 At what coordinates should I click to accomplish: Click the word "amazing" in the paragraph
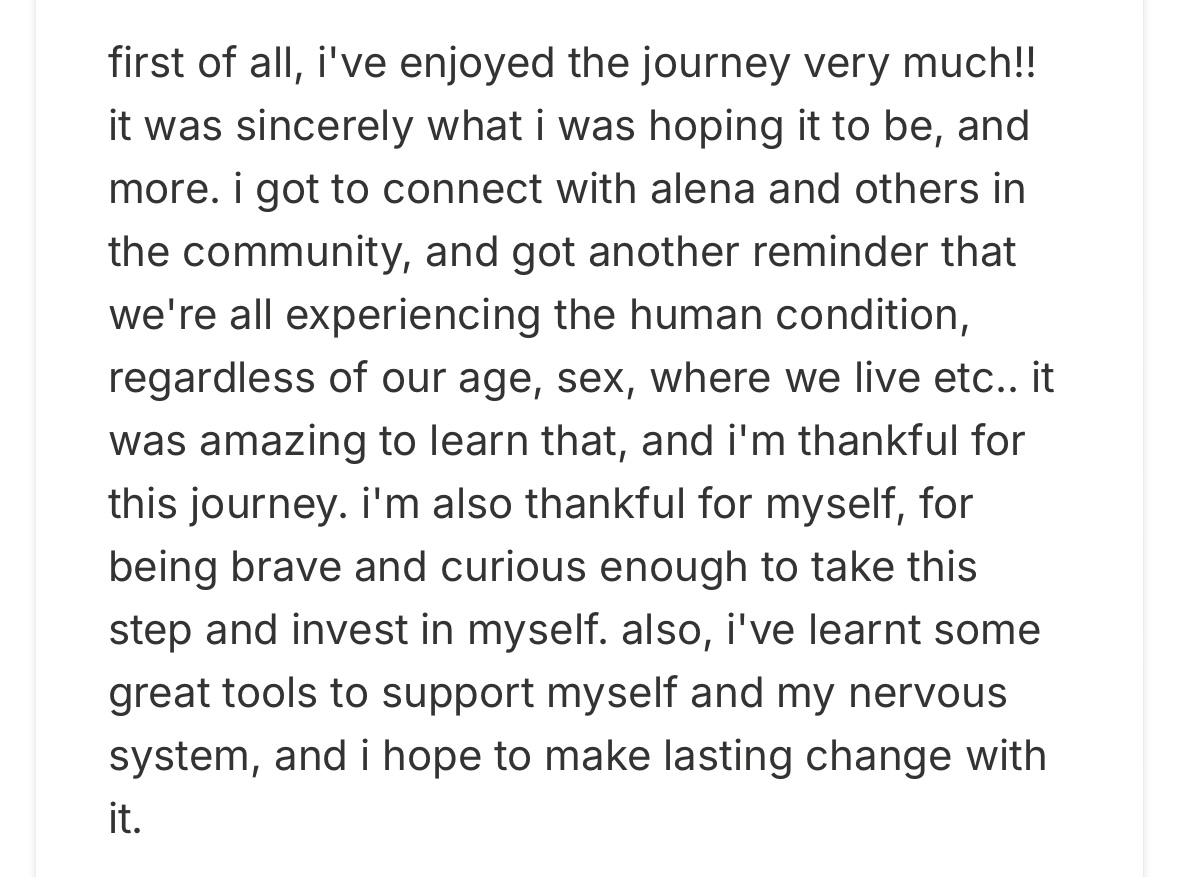point(282,442)
